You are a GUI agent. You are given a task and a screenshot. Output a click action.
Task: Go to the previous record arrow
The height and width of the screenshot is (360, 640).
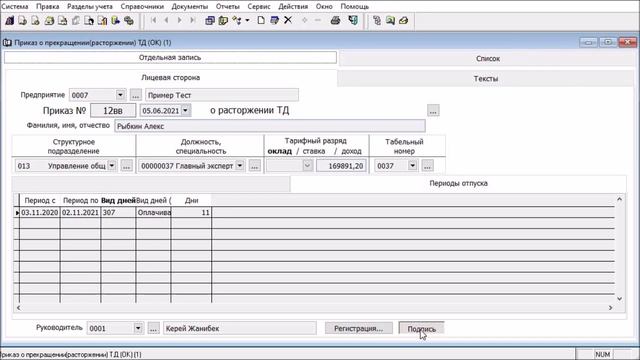(x=167, y=20)
